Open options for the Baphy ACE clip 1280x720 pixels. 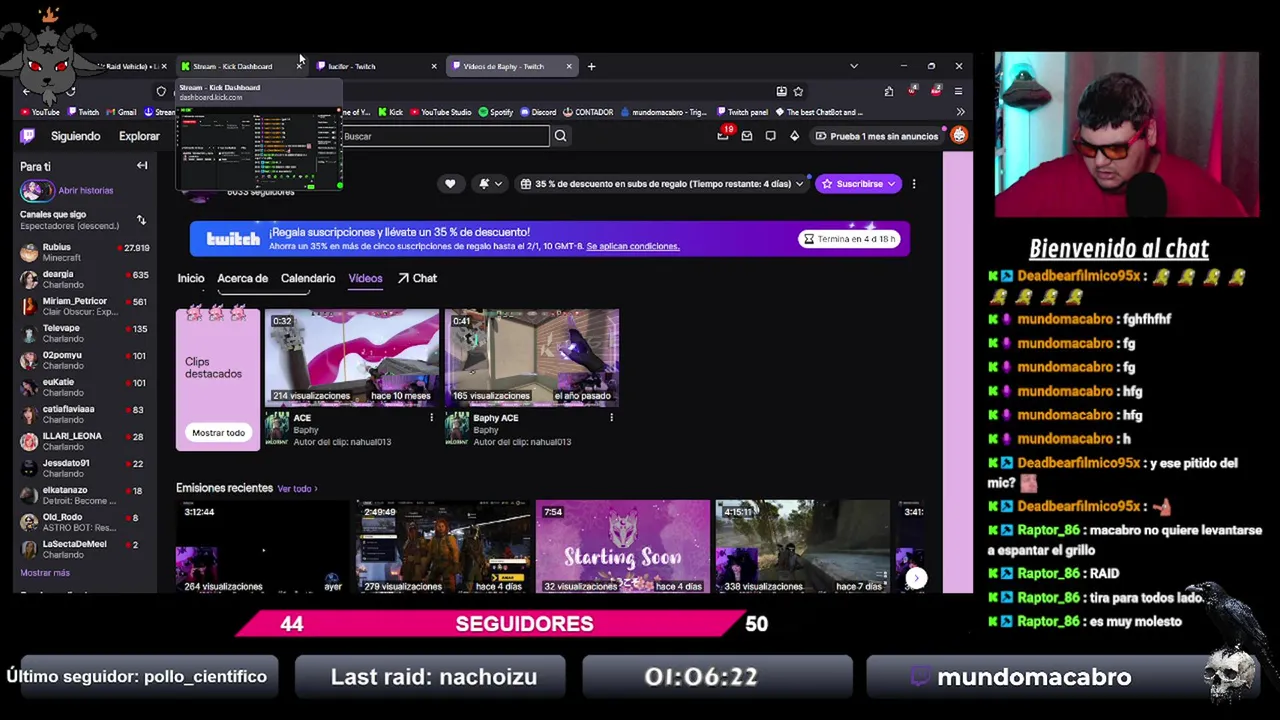tap(611, 418)
